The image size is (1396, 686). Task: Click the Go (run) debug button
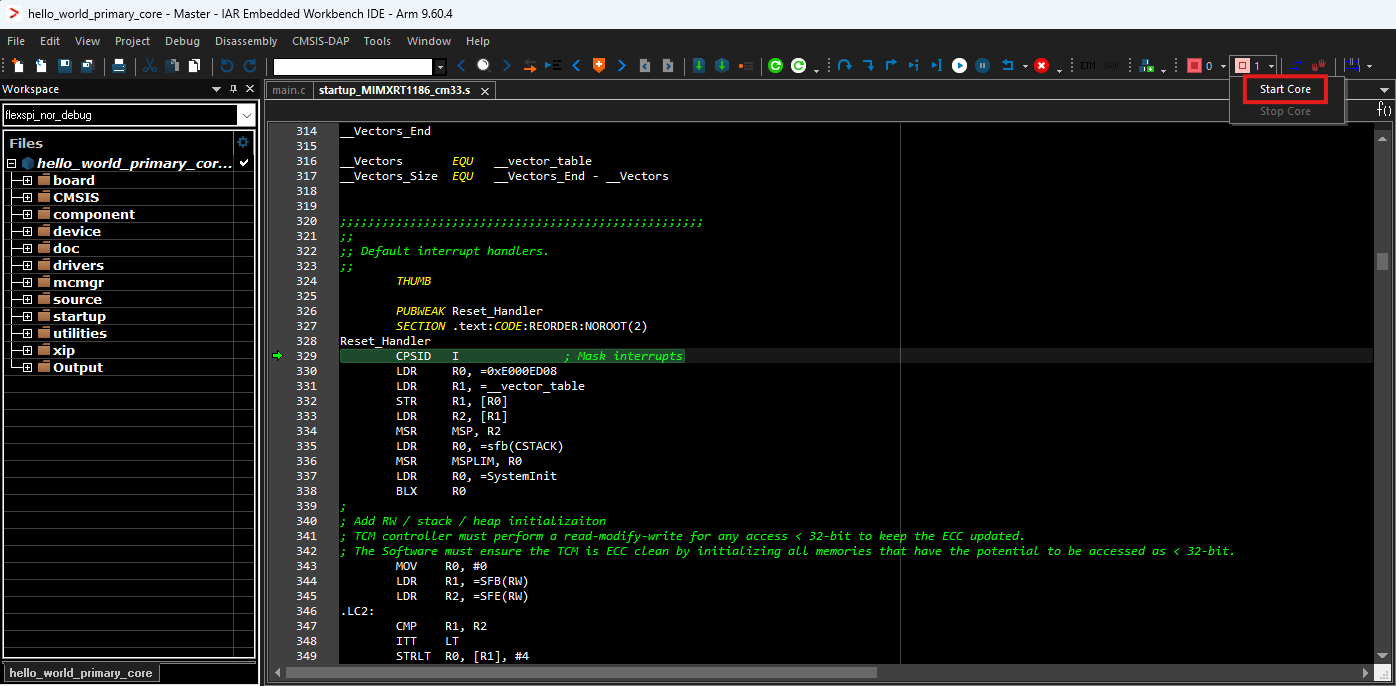959,66
